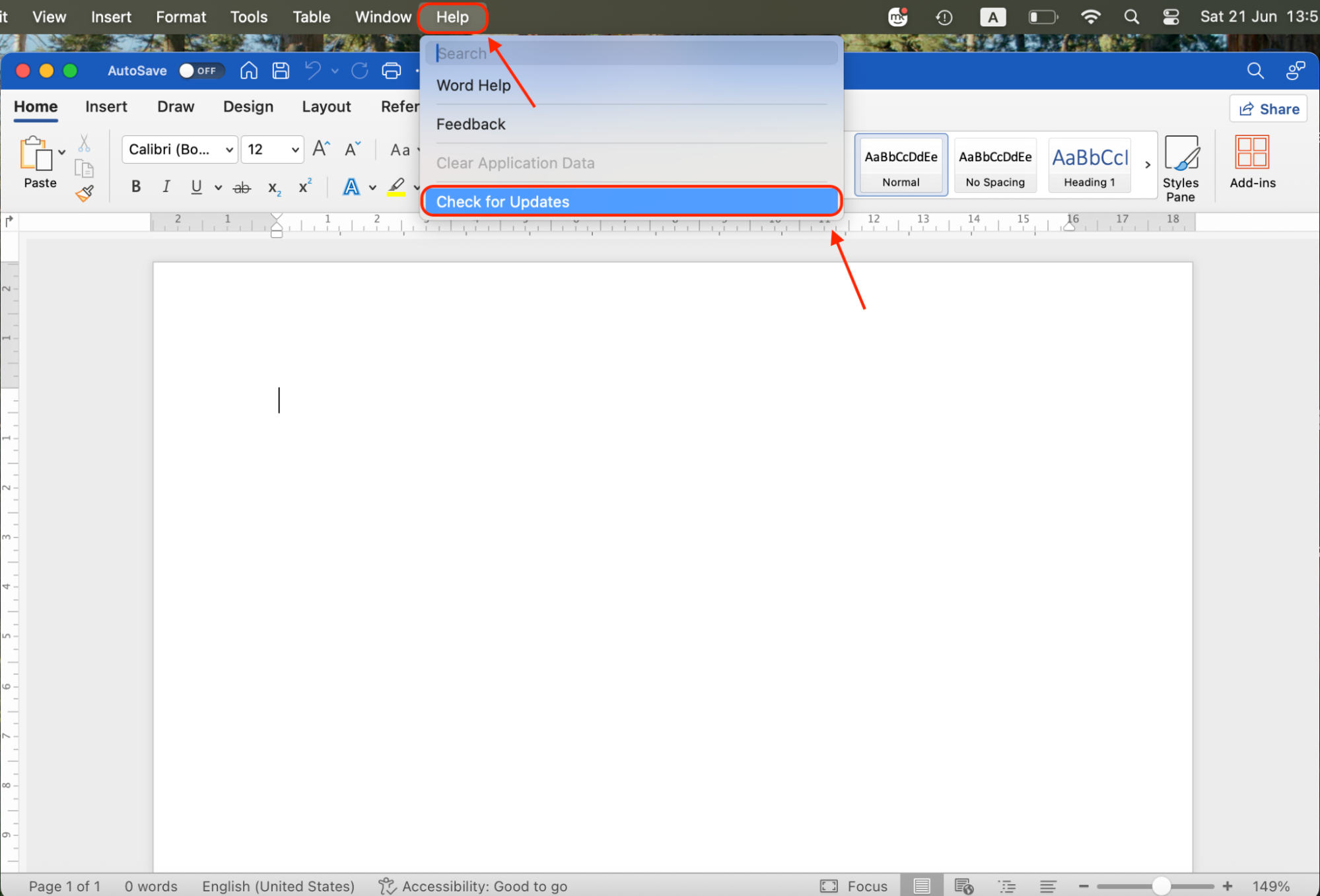
Task: Open the Styles Pane
Action: (x=1181, y=165)
